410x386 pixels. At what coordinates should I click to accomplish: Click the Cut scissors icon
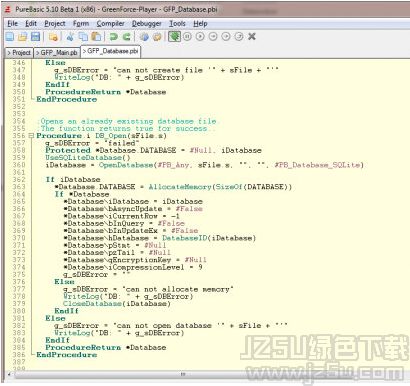(x=70, y=37)
